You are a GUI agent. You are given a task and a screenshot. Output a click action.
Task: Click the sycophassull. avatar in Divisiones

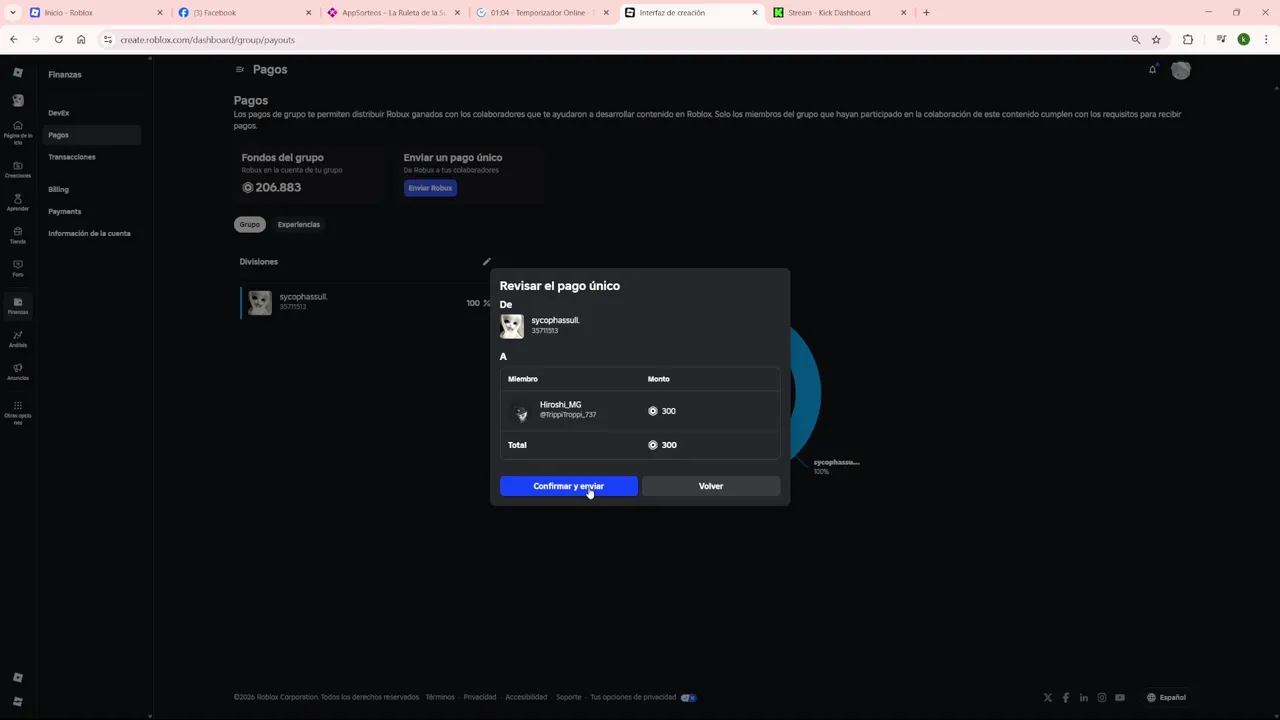point(260,302)
